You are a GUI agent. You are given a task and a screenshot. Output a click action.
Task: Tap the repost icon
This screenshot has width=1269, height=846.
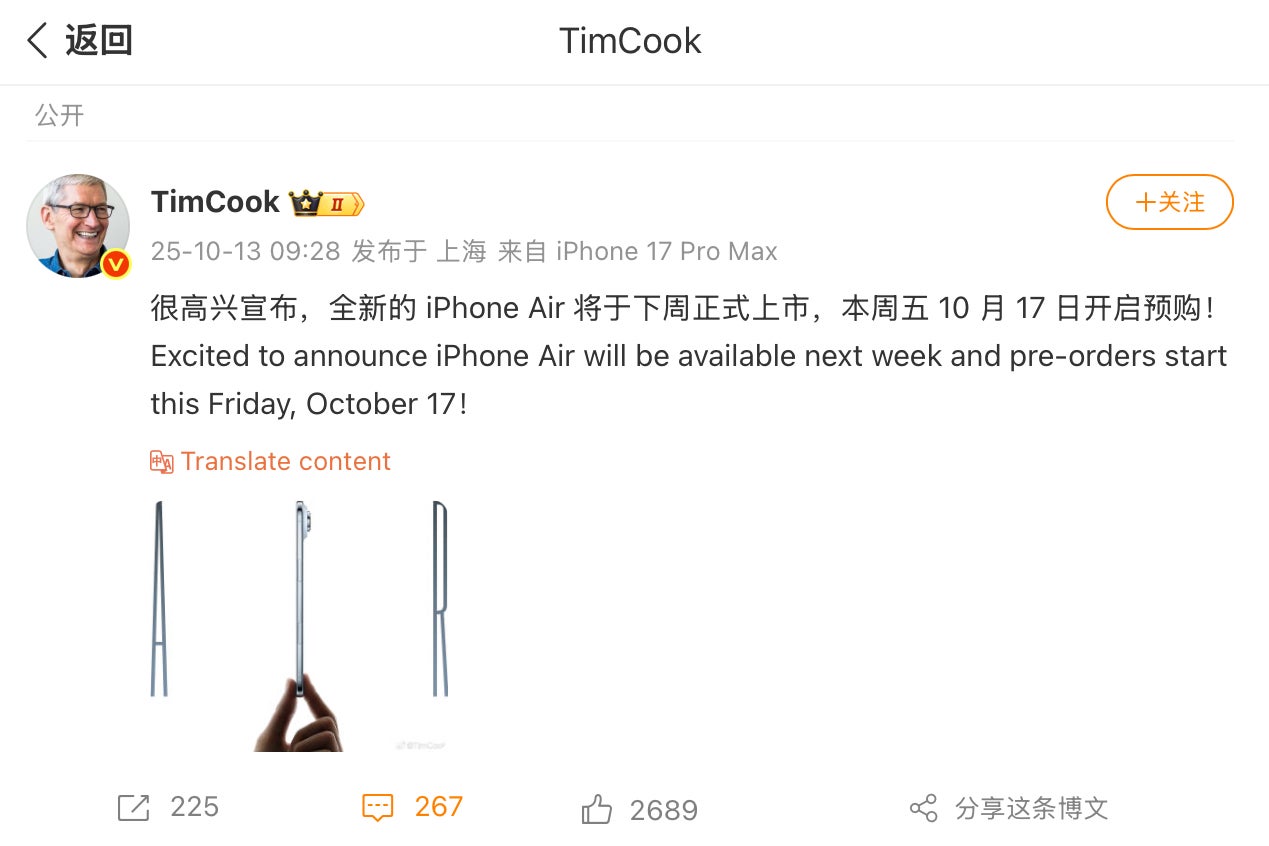point(133,808)
